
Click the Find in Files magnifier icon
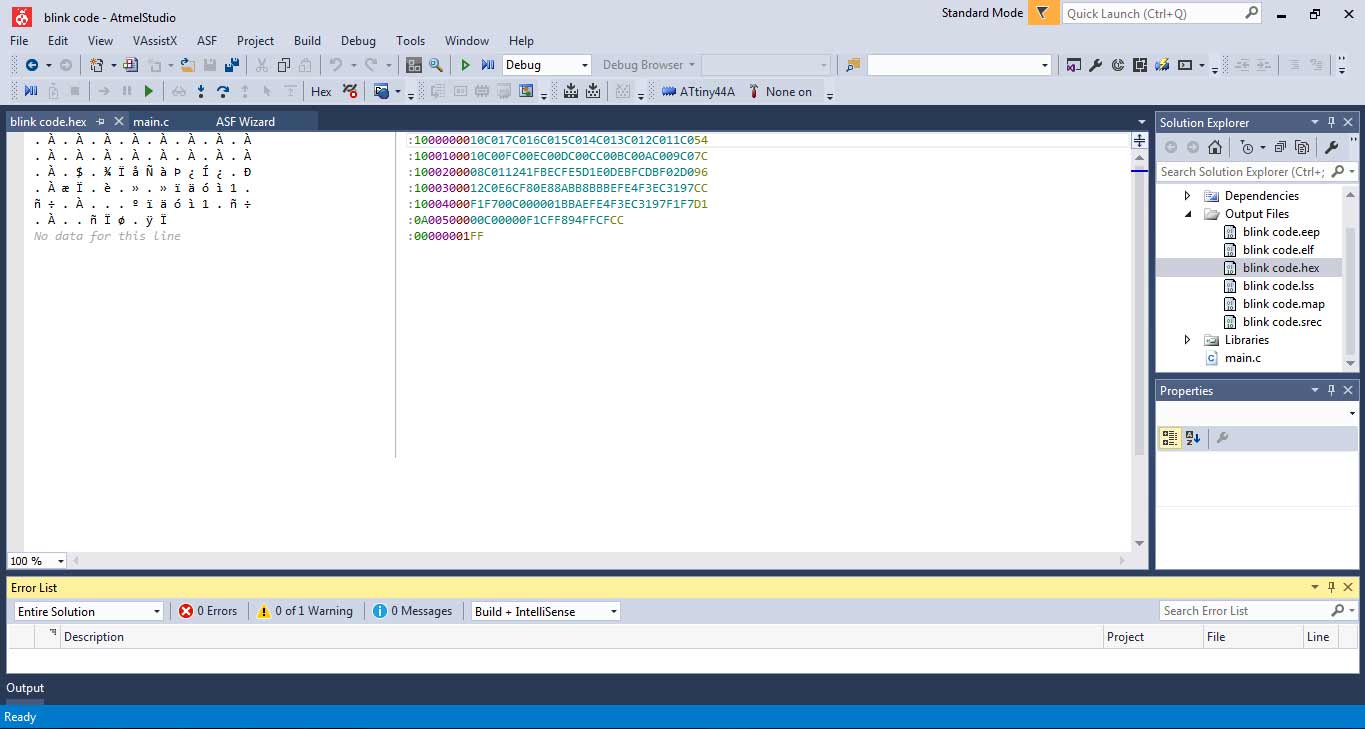pos(436,65)
